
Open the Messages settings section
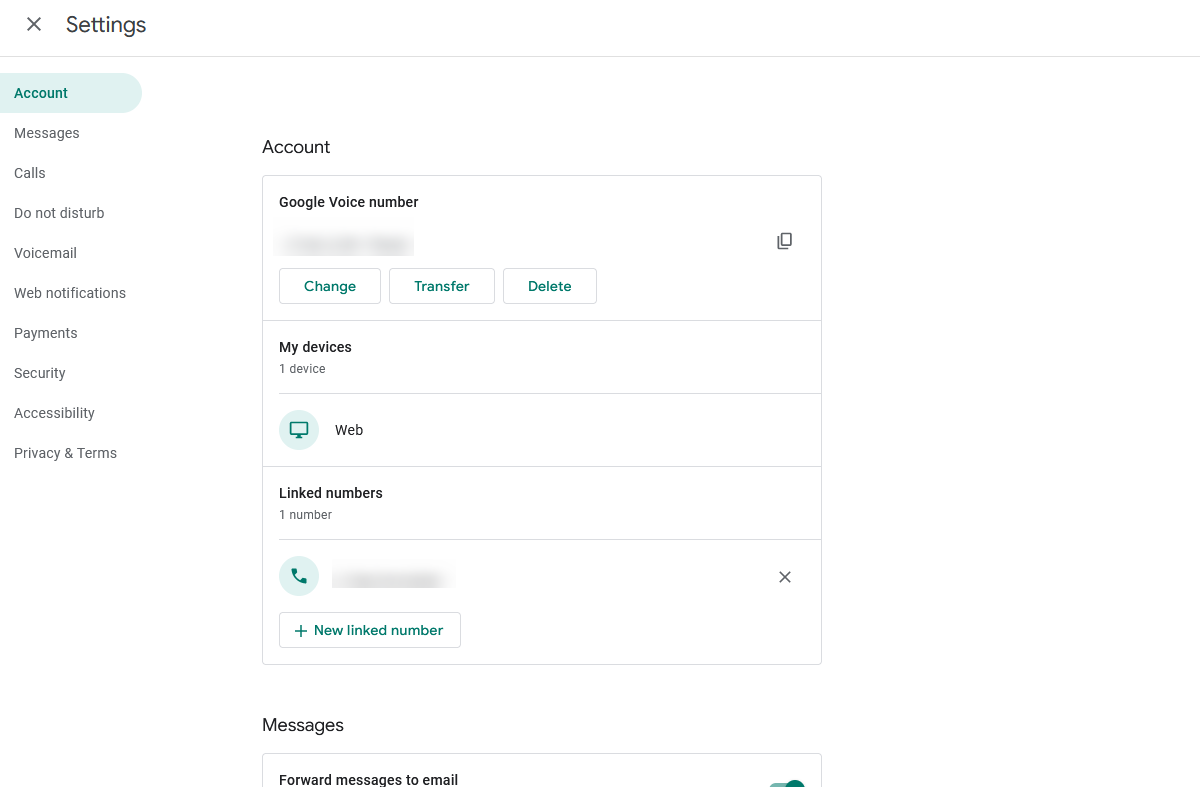46,132
